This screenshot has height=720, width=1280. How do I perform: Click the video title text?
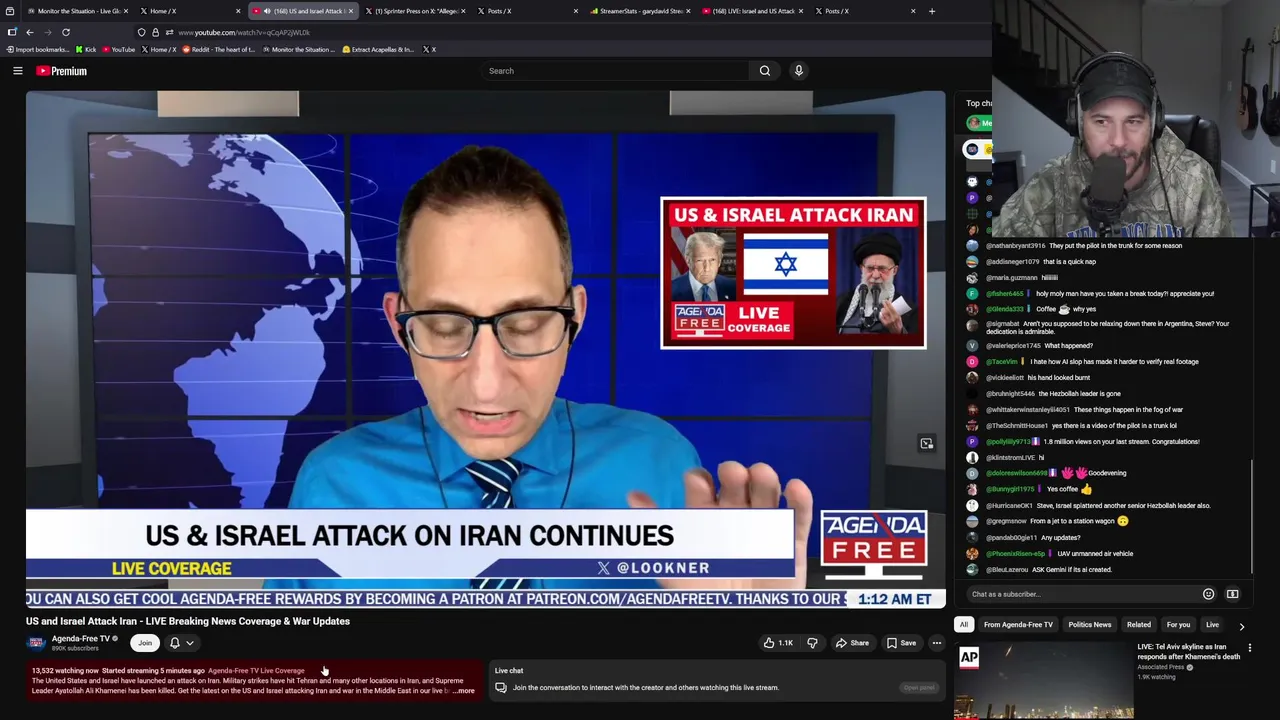pyautogui.click(x=188, y=621)
